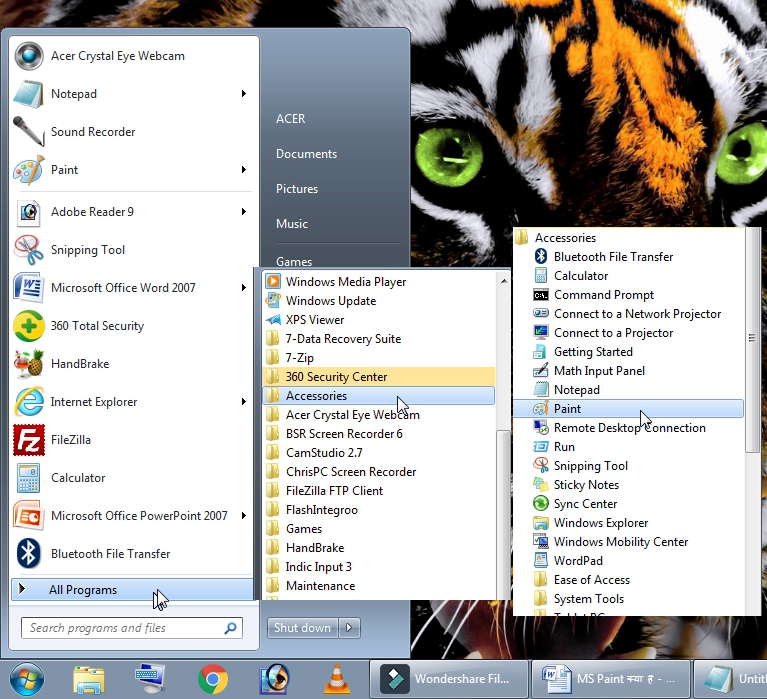Click Accessories submenu scrollbar thumb
Screen dimensions: 767x699
tap(752, 338)
